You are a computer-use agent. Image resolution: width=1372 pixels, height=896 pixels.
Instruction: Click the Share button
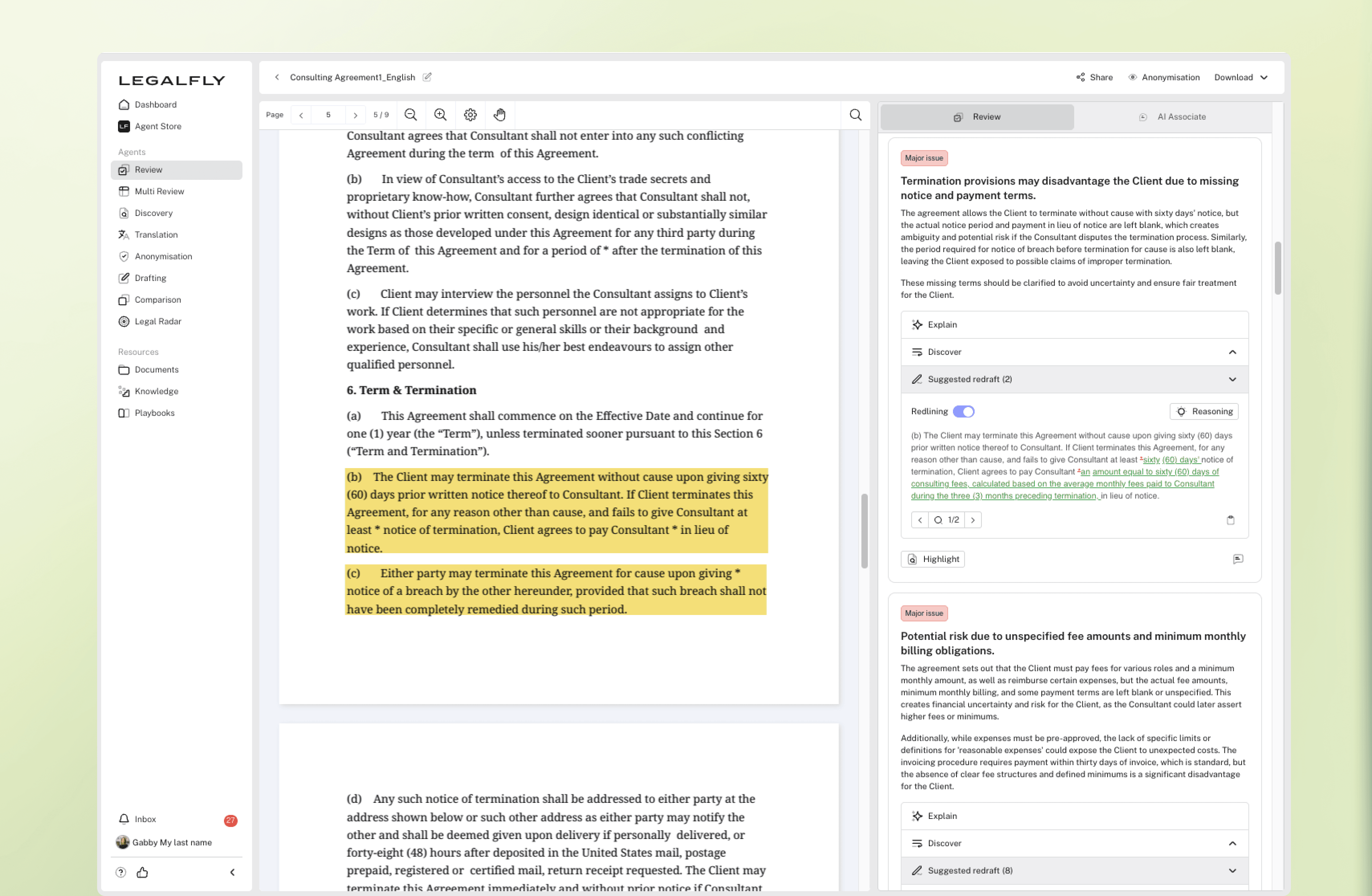pos(1094,77)
